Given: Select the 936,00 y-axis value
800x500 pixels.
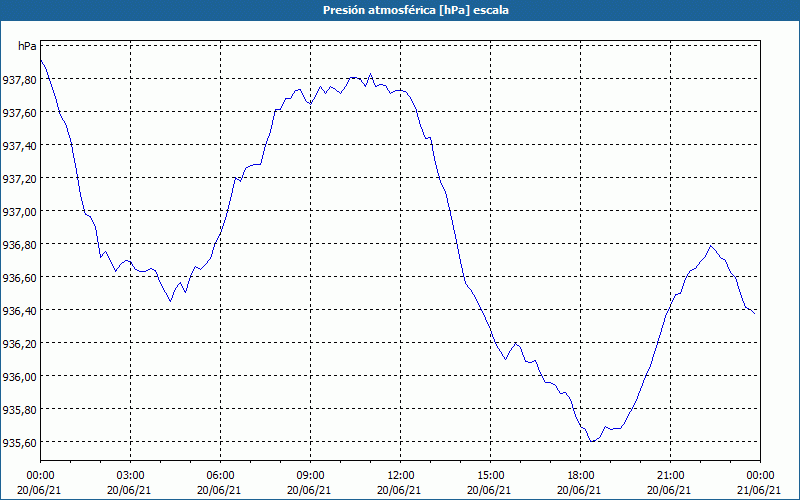Looking at the screenshot, I should (19, 377).
